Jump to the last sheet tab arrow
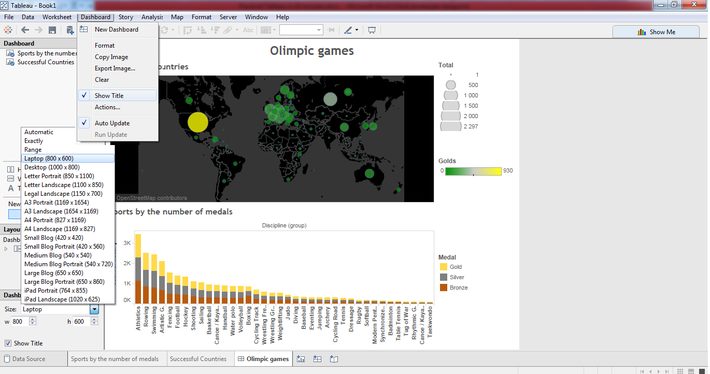Viewport: 710px width, 374px height. pos(667,371)
